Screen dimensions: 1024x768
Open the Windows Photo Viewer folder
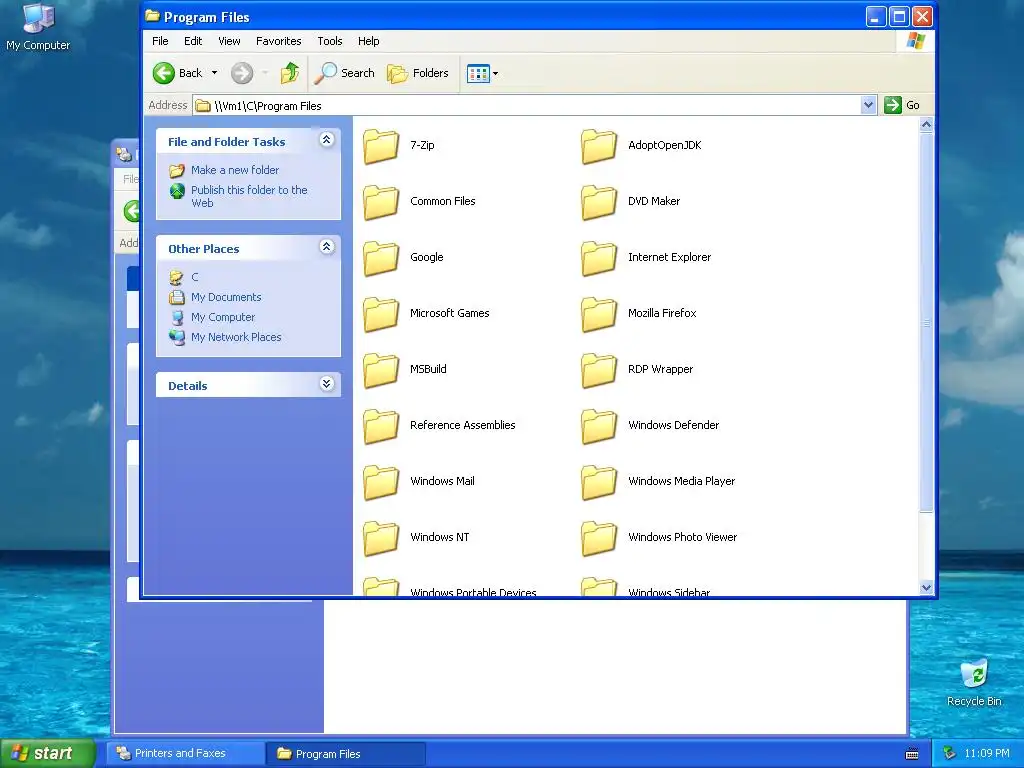(660, 537)
